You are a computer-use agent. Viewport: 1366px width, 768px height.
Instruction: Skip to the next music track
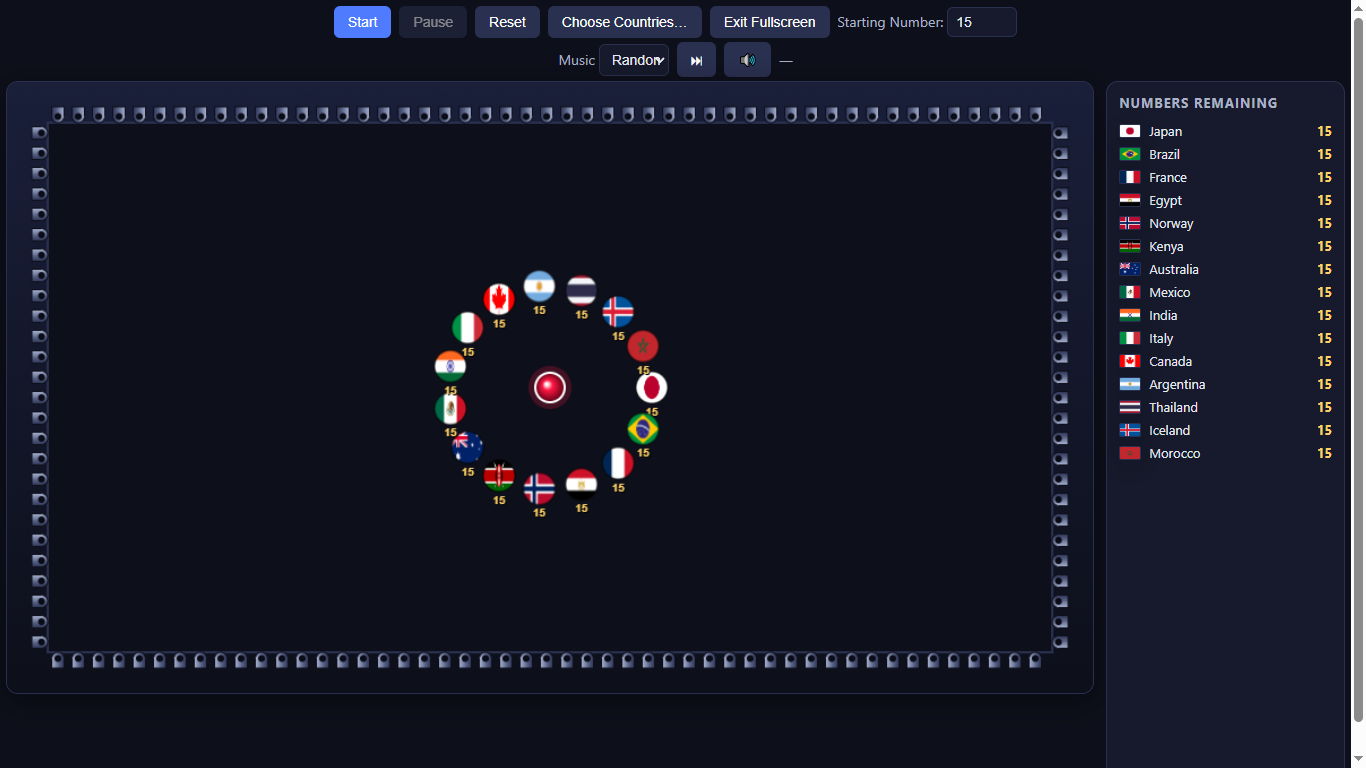coord(696,60)
